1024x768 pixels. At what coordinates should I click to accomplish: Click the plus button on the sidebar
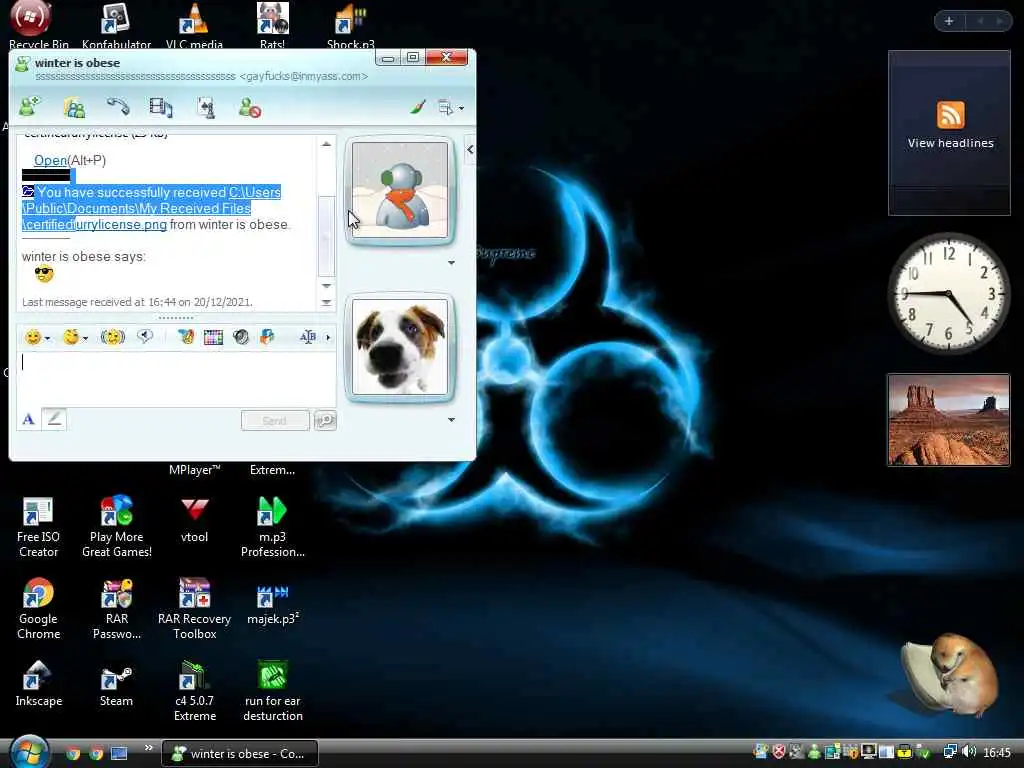[x=949, y=21]
